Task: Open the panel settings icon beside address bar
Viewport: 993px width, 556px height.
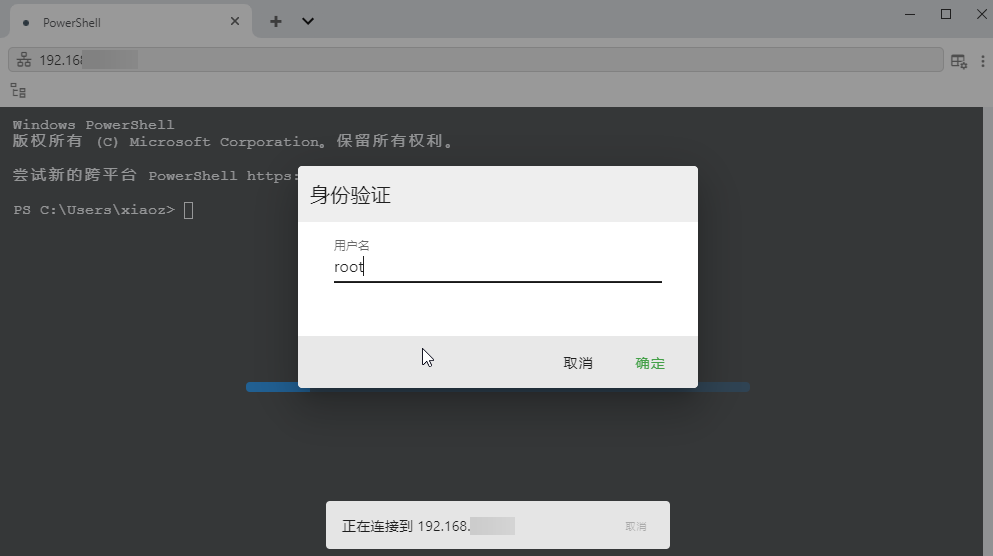Action: pyautogui.click(x=958, y=61)
